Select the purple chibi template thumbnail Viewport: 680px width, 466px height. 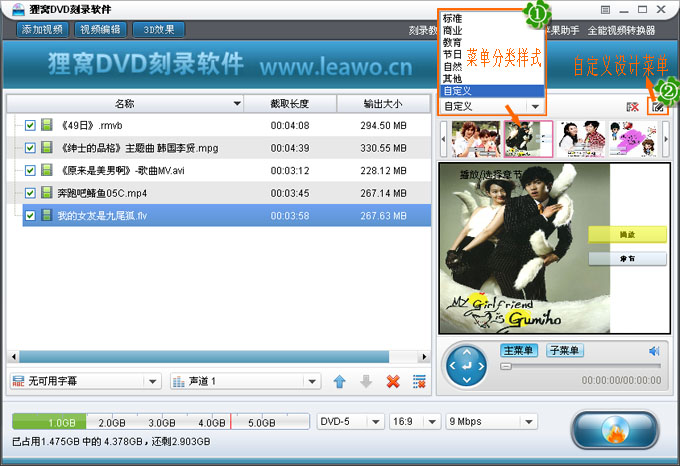[x=633, y=139]
